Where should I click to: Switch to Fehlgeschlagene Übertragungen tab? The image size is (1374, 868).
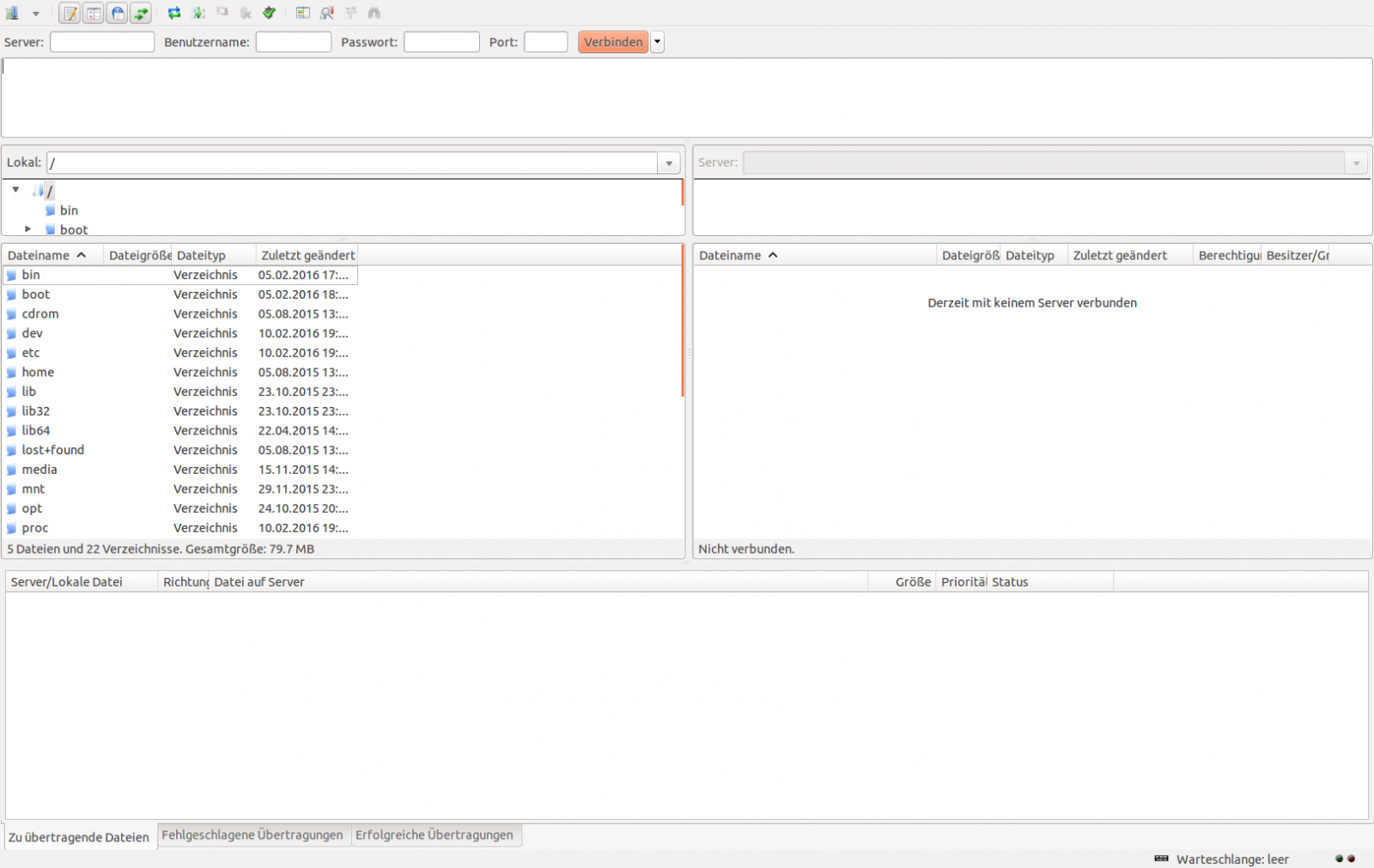pos(252,835)
